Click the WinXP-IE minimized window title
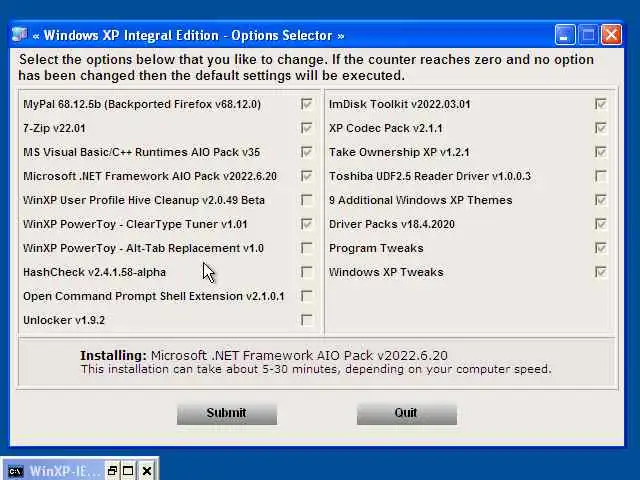 (x=64, y=471)
